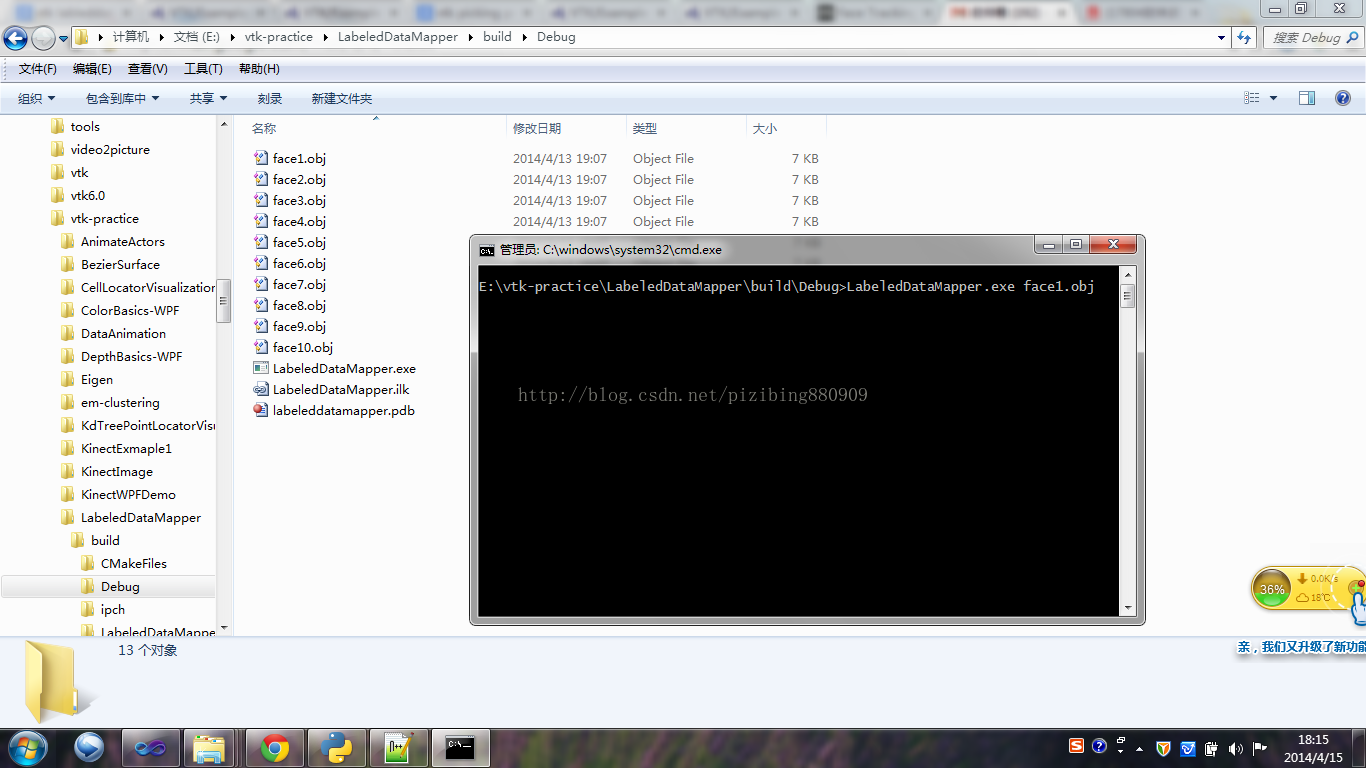
Task: Click the LabeledDataMapper.exe file icon
Action: 261,368
